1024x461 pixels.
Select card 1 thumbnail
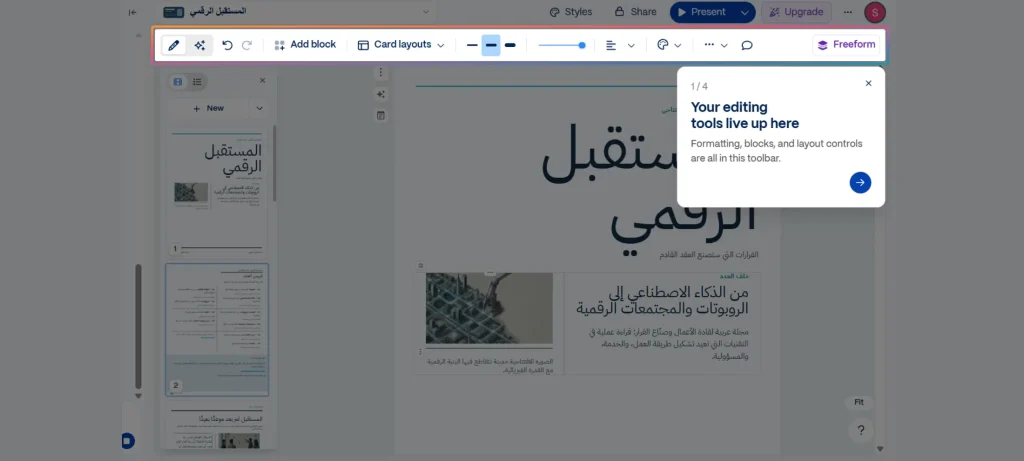(x=217, y=192)
